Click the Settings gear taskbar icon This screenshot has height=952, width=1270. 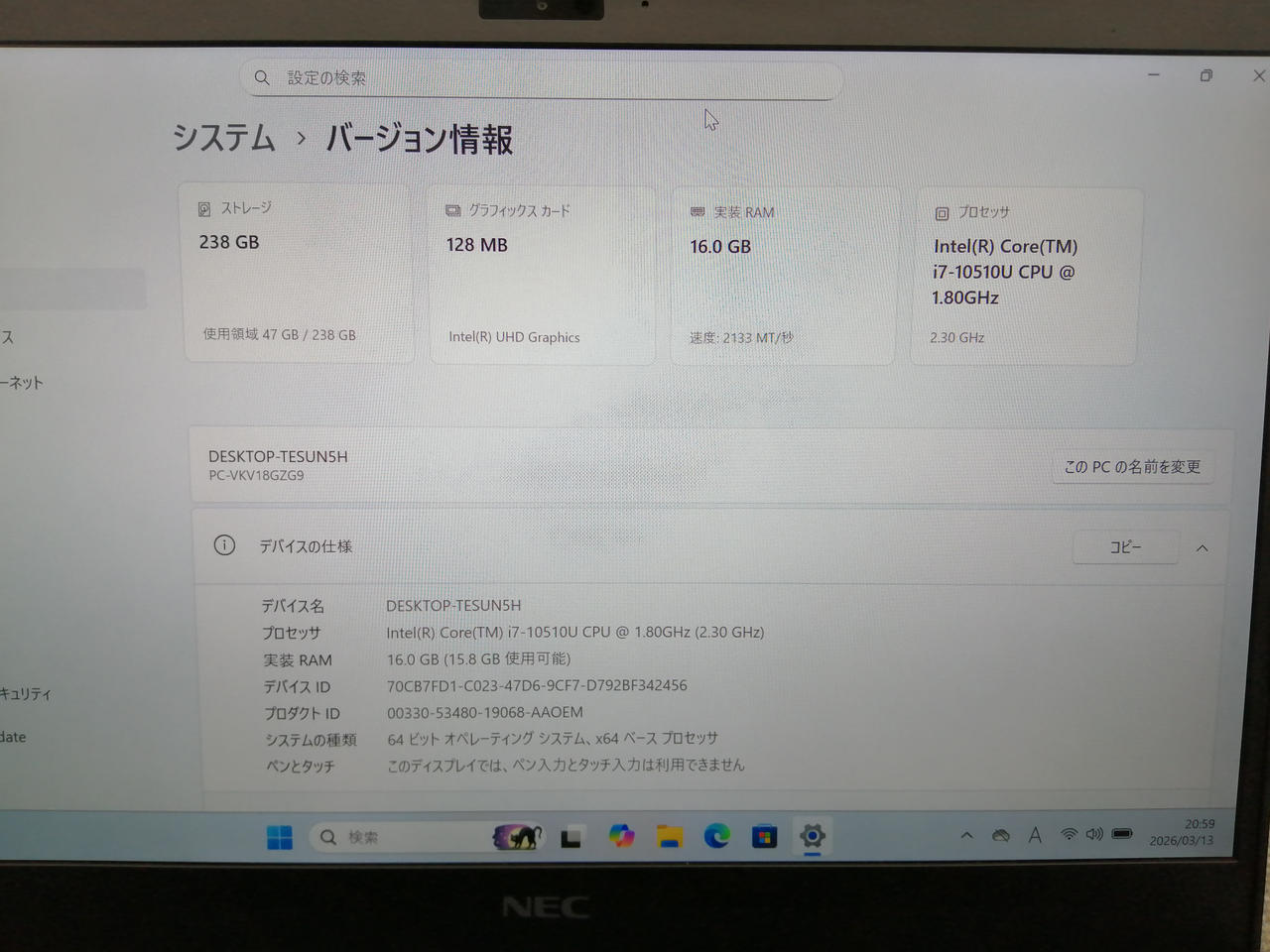point(813,836)
